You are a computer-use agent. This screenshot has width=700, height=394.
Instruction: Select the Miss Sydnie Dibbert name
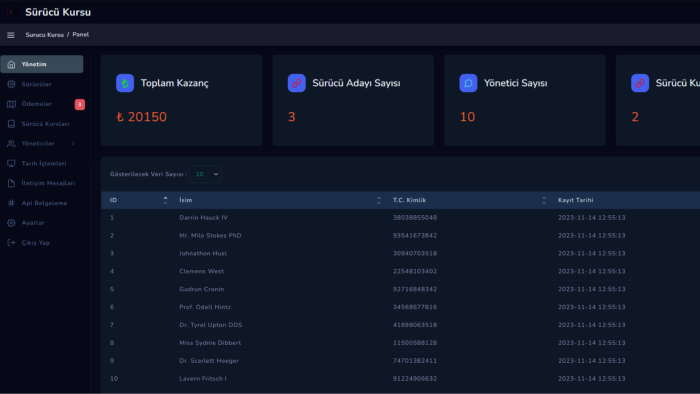point(210,343)
